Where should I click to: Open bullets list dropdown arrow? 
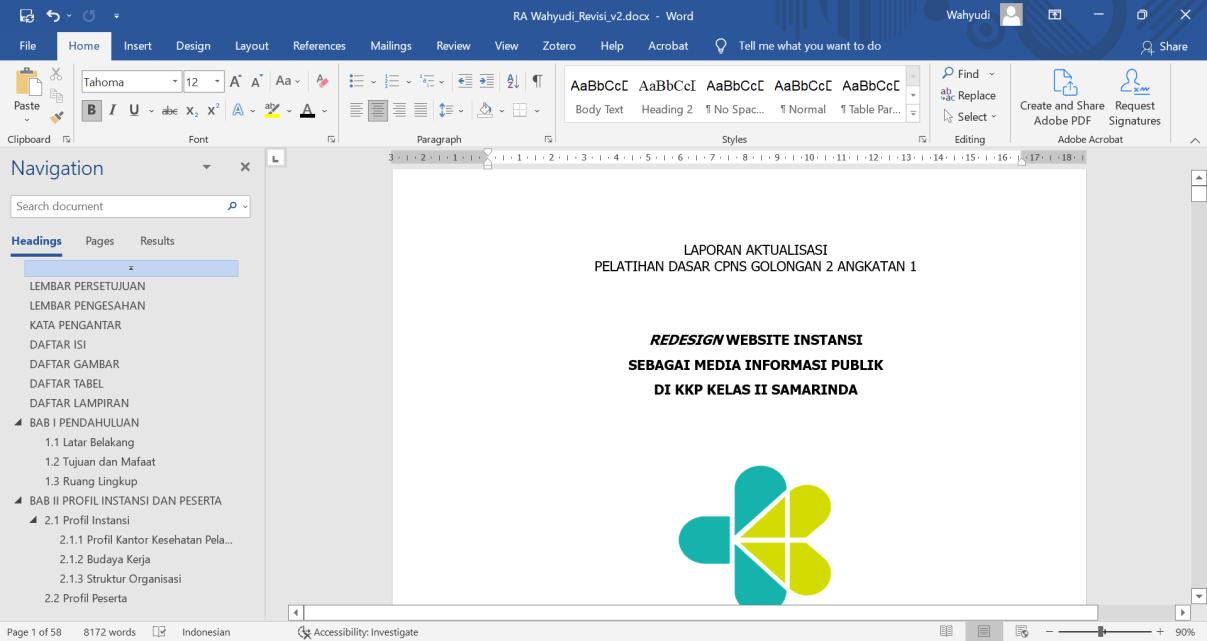click(374, 82)
